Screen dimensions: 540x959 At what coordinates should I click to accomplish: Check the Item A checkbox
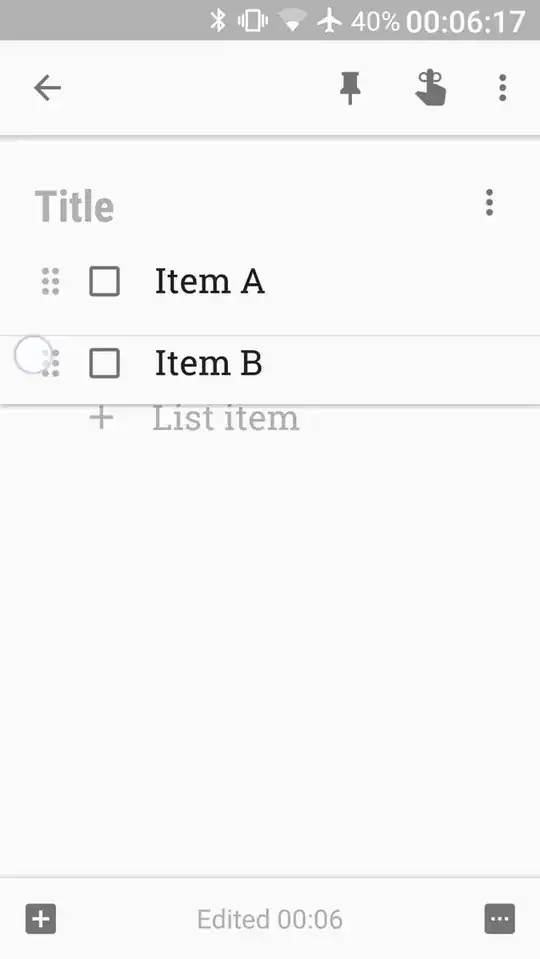pyautogui.click(x=105, y=281)
